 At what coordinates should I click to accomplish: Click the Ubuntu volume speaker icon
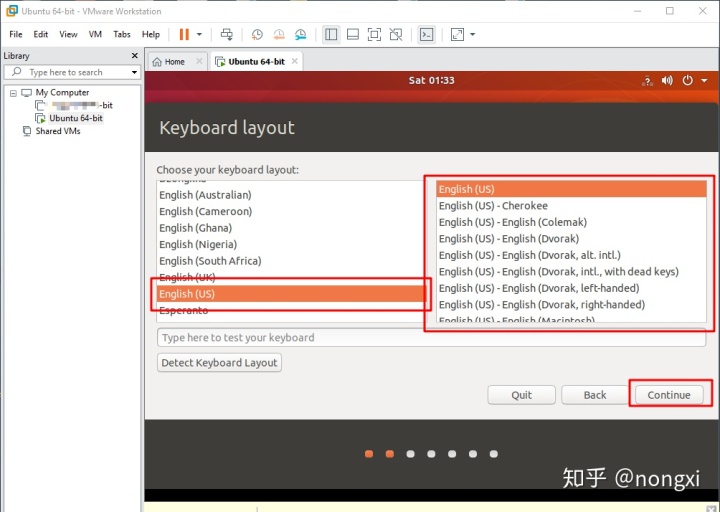point(667,81)
